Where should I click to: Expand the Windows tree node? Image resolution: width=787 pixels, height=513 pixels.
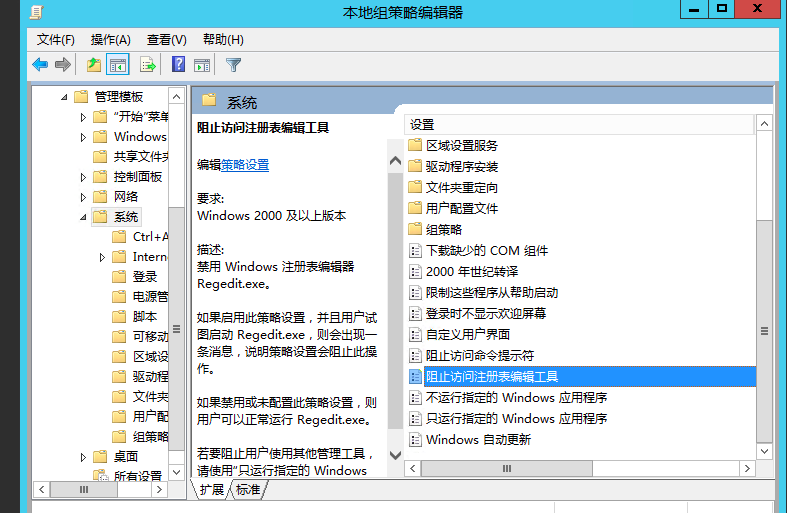pos(83,137)
